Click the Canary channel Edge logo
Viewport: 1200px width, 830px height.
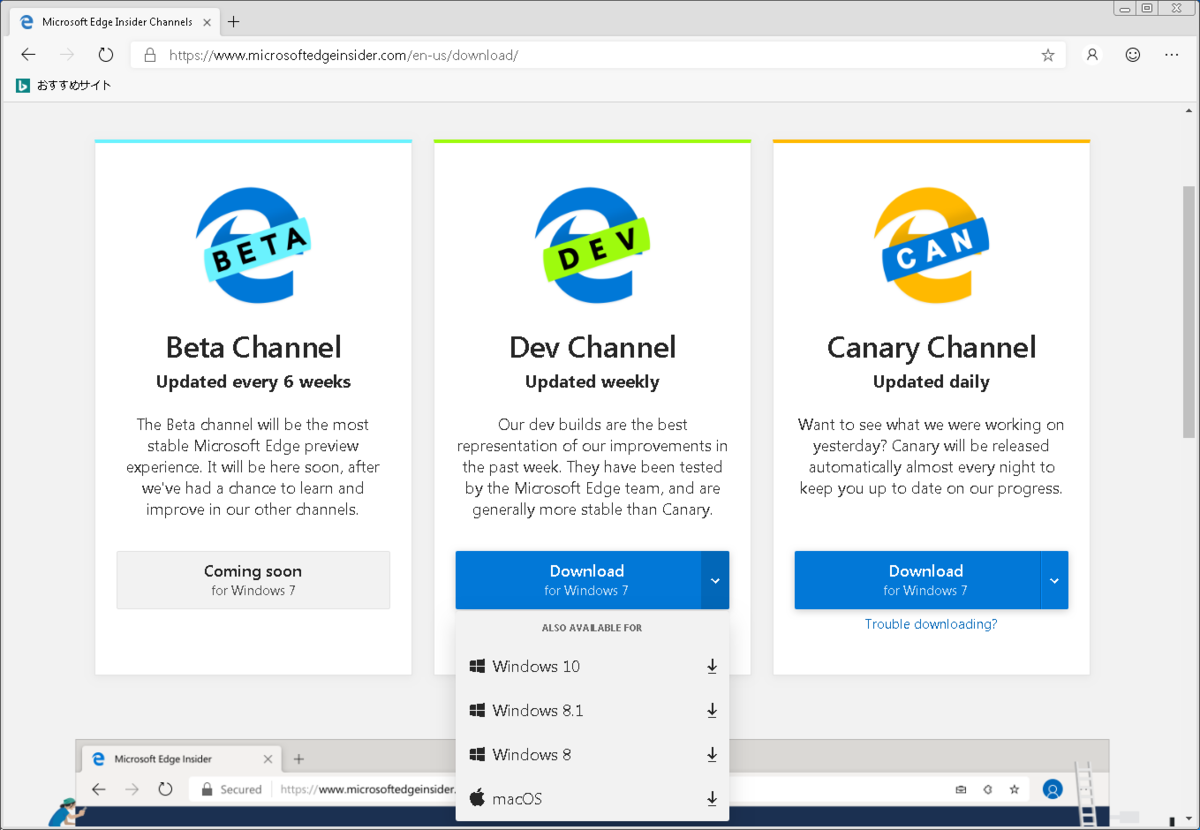[x=931, y=245]
